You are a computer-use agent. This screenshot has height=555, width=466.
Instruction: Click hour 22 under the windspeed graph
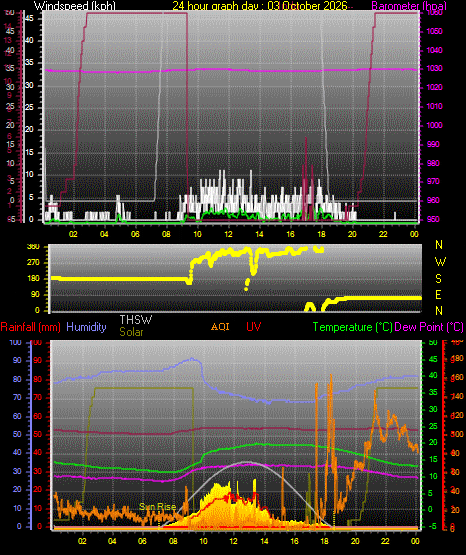click(383, 234)
